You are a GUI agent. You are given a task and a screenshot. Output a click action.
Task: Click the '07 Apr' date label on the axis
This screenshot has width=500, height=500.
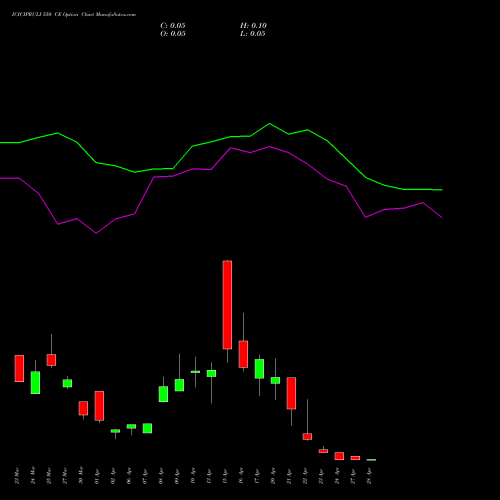[145, 476]
